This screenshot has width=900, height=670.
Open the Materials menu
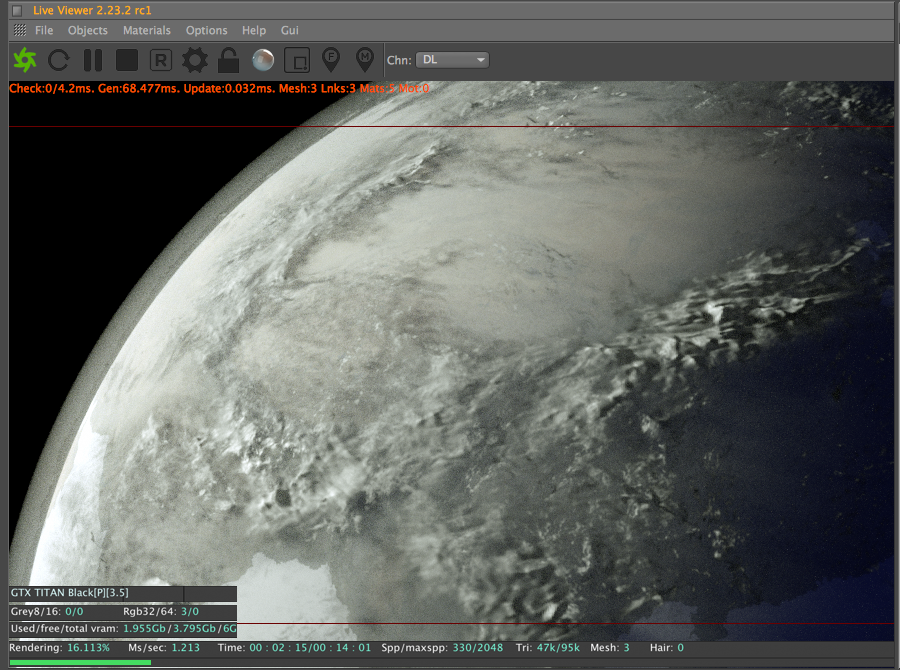(x=147, y=30)
